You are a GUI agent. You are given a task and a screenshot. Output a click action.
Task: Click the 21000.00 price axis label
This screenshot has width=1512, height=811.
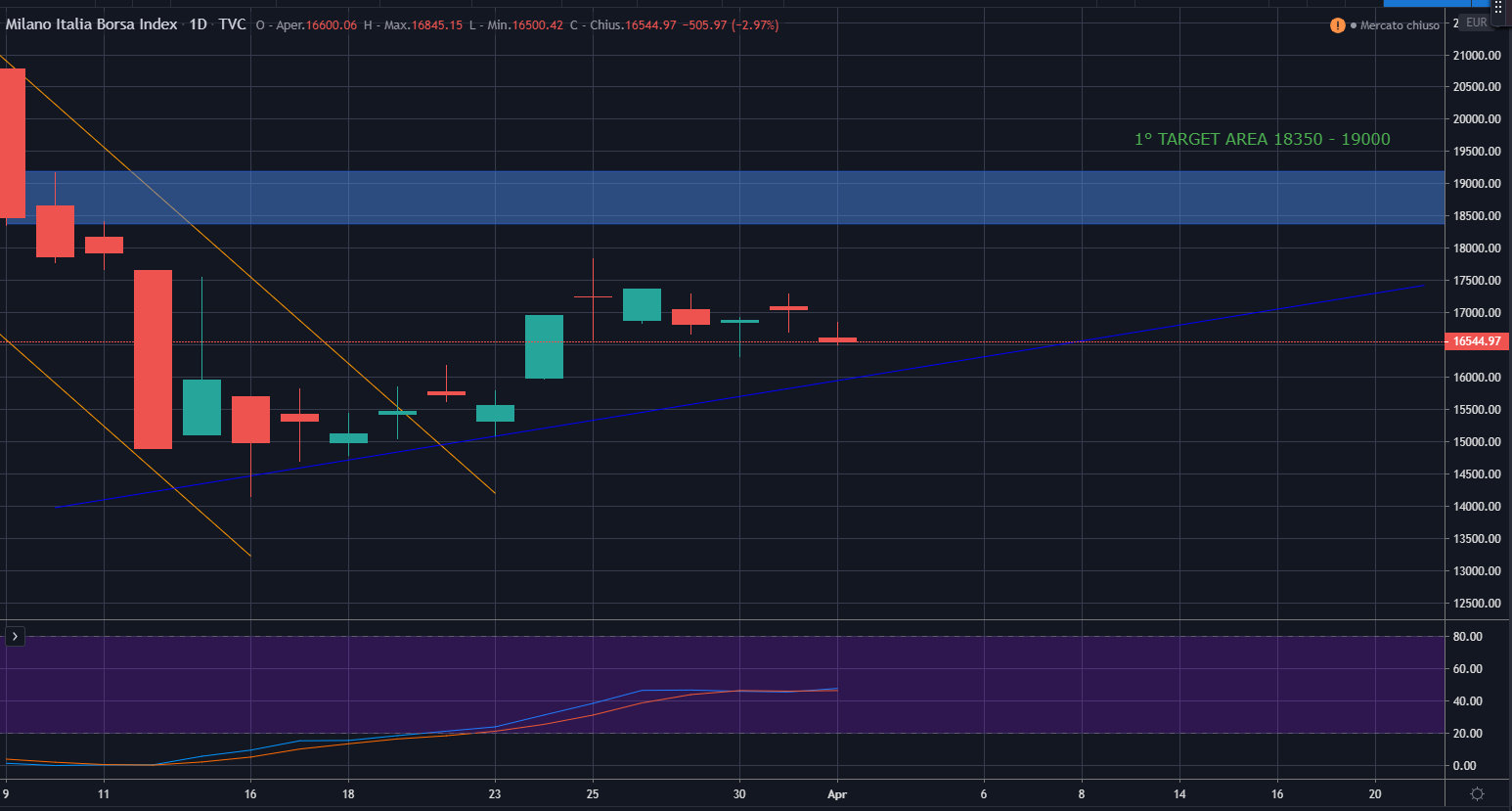tap(1477, 56)
